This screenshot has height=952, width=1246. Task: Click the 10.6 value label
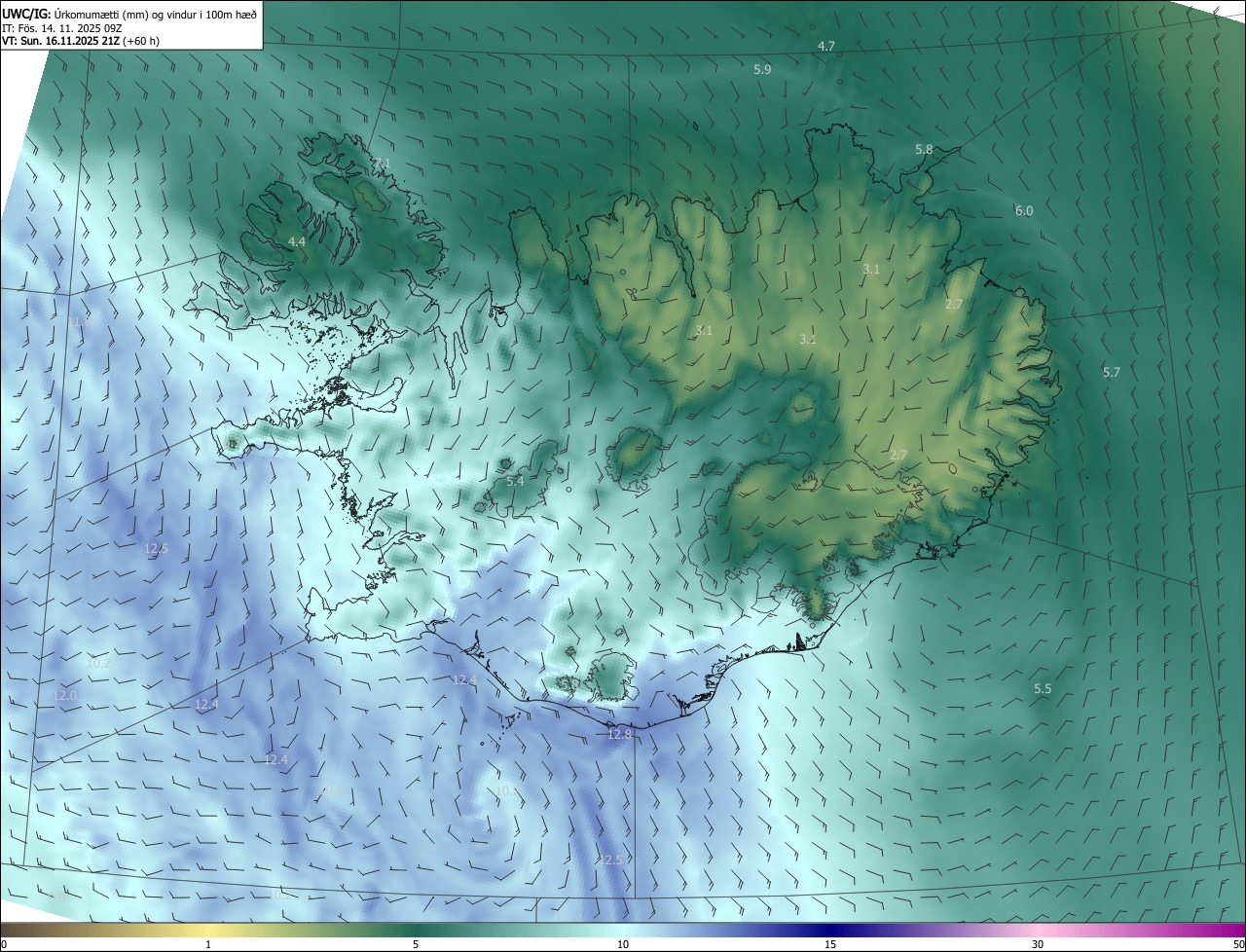tap(332, 789)
